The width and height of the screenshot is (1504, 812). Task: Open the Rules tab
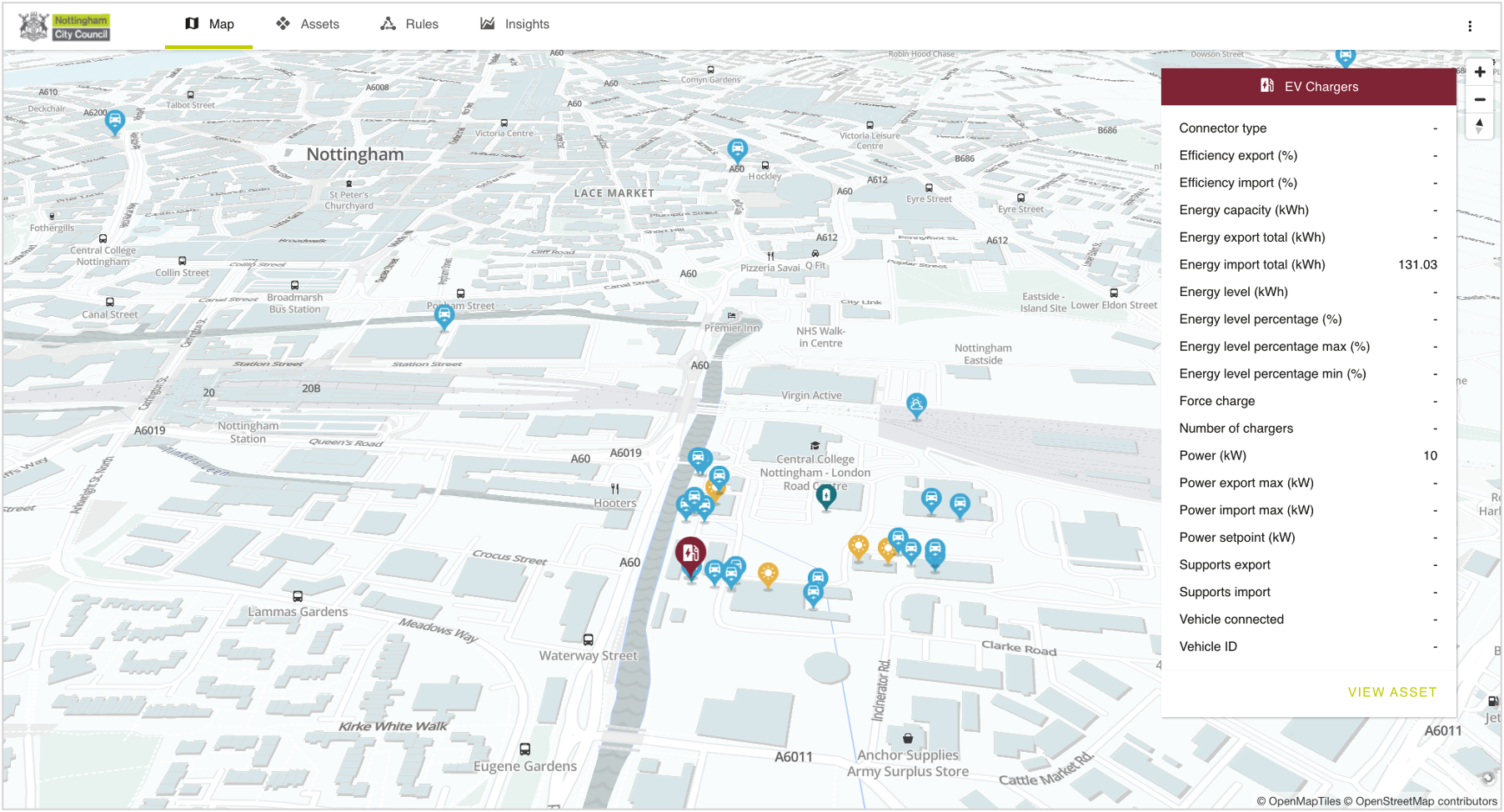(x=409, y=24)
